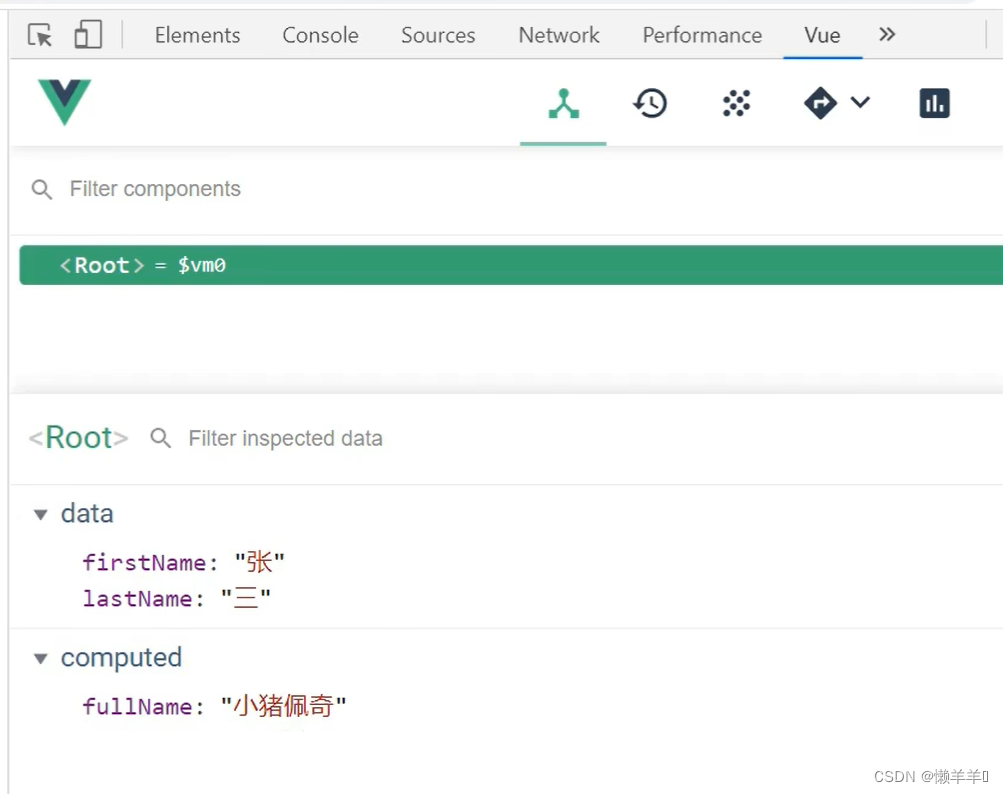Click the firstName value "张"
Image resolution: width=1003 pixels, height=794 pixels.
coord(259,562)
